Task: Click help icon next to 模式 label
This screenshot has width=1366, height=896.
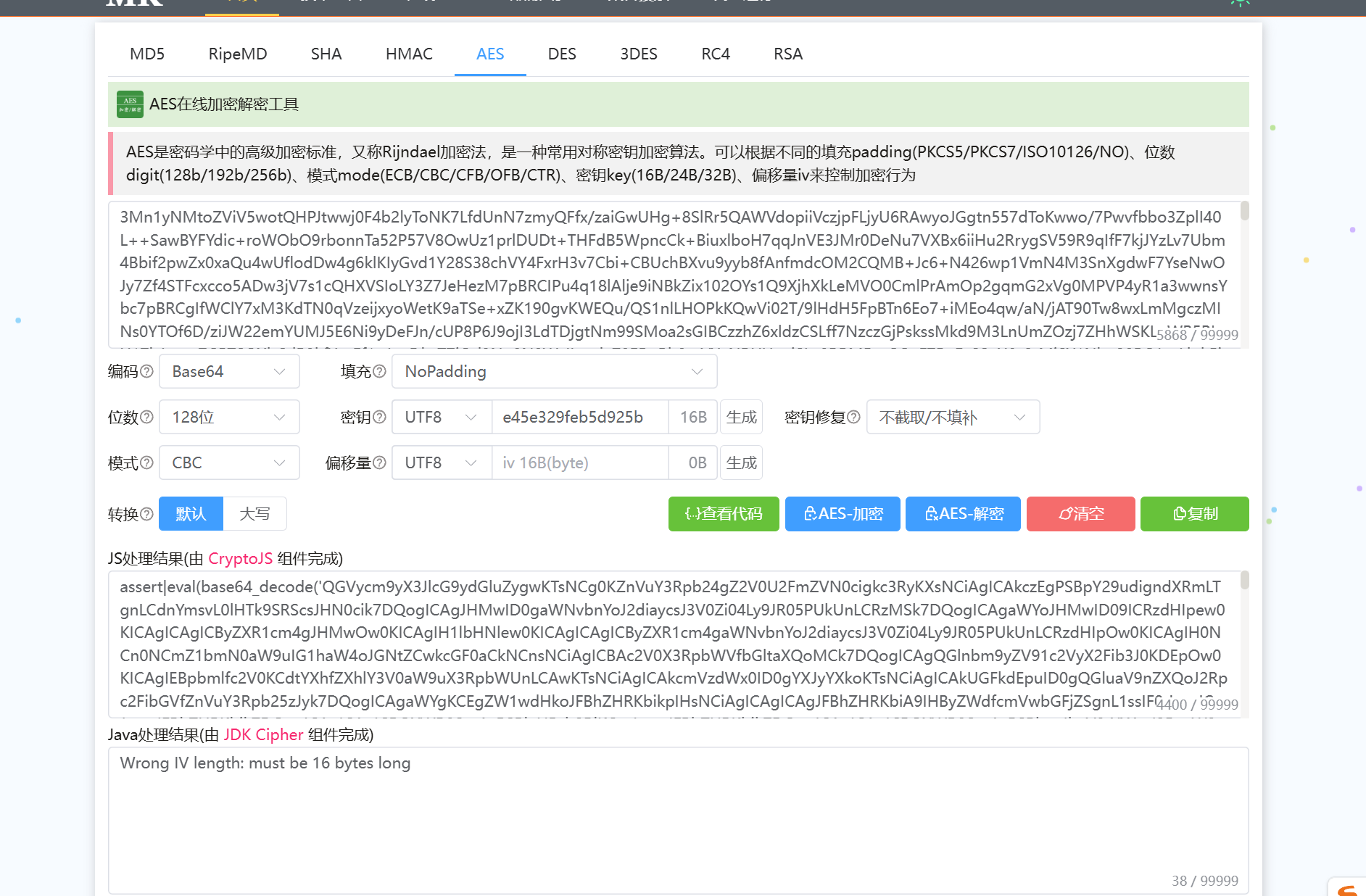Action: (x=146, y=462)
